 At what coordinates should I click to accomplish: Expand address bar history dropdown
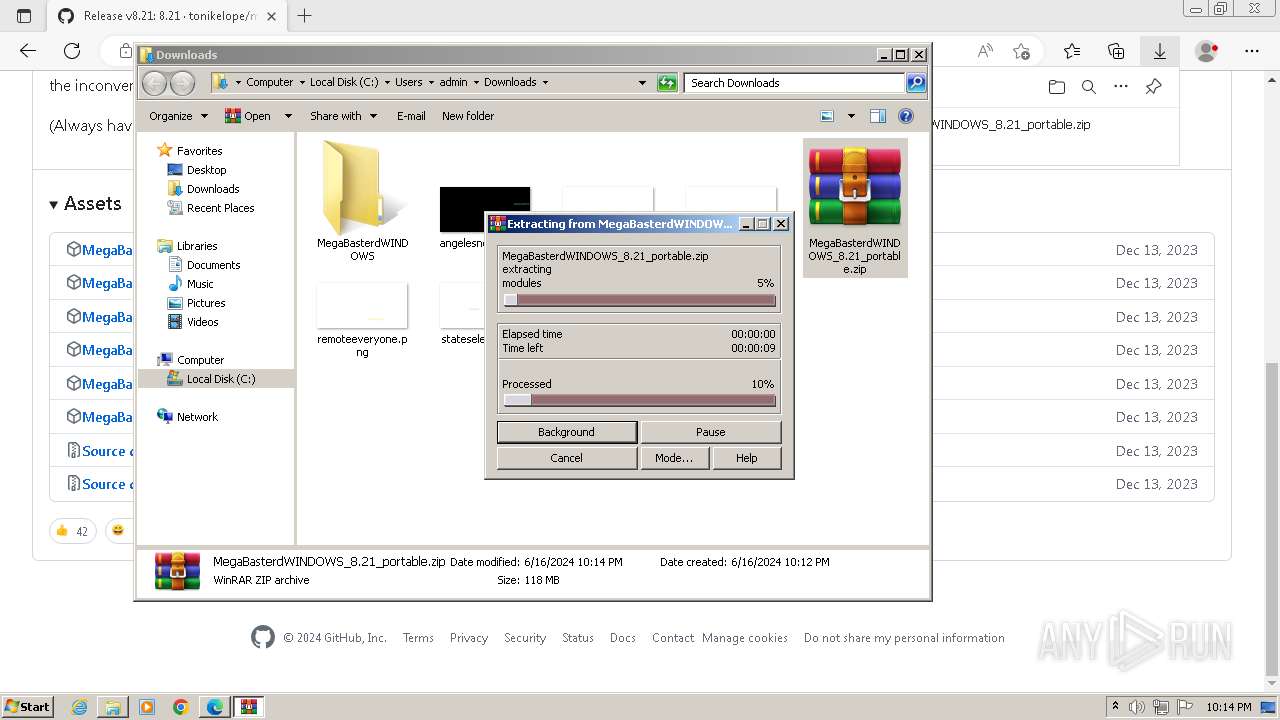[642, 83]
